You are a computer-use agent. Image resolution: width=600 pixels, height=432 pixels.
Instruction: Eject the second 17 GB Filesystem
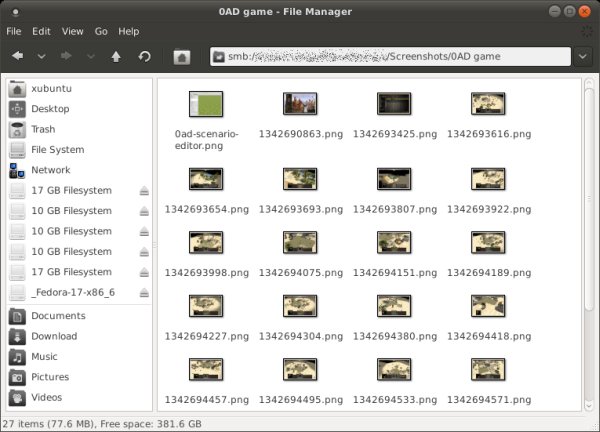click(144, 272)
